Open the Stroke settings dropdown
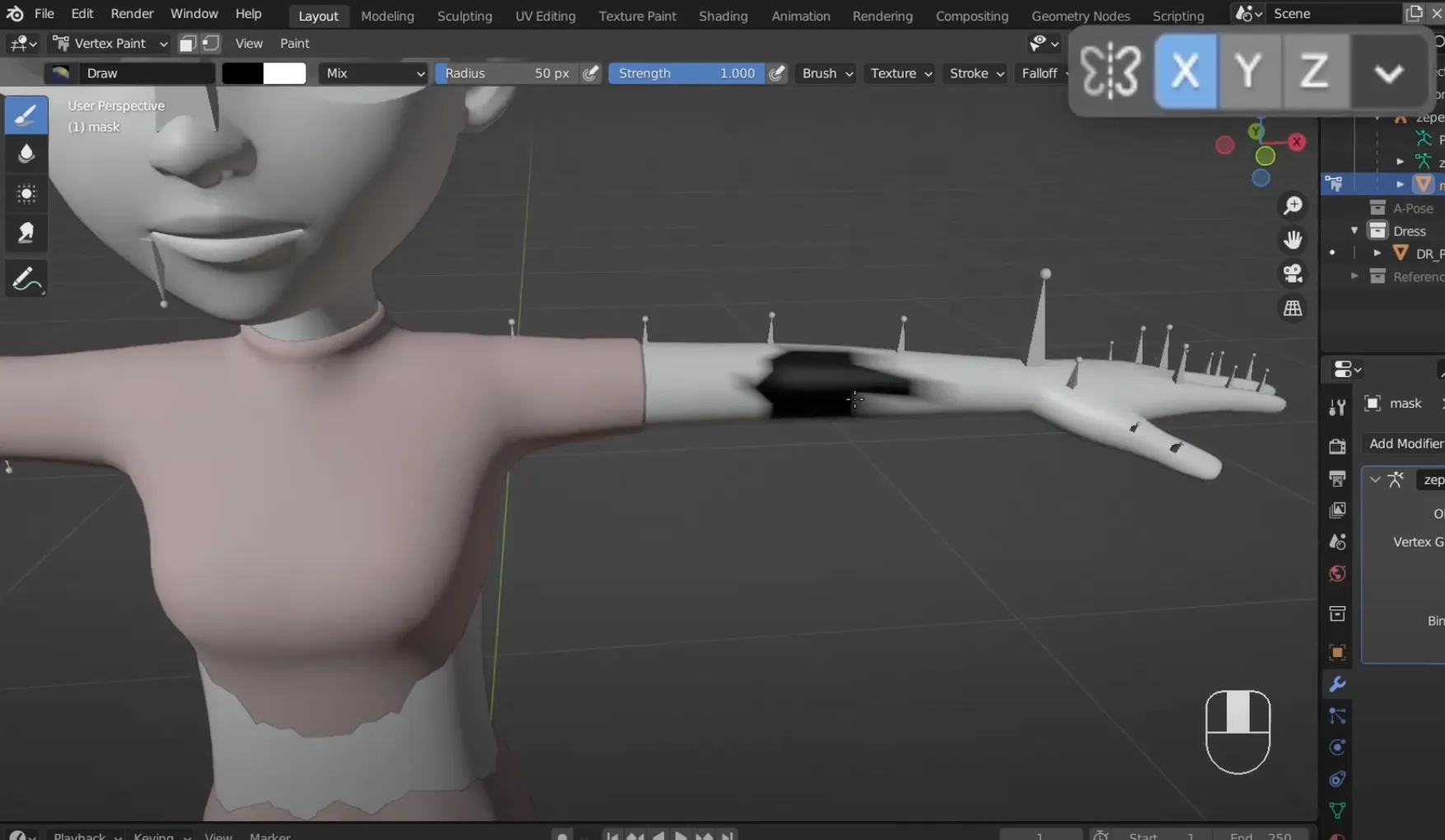 coord(976,73)
